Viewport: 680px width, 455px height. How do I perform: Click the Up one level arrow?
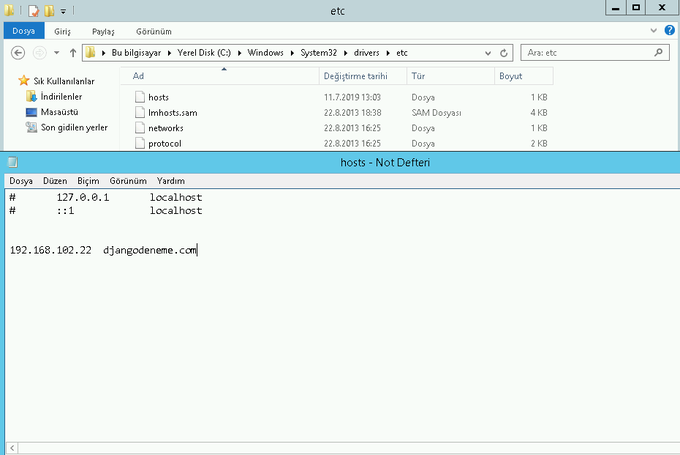[73, 53]
